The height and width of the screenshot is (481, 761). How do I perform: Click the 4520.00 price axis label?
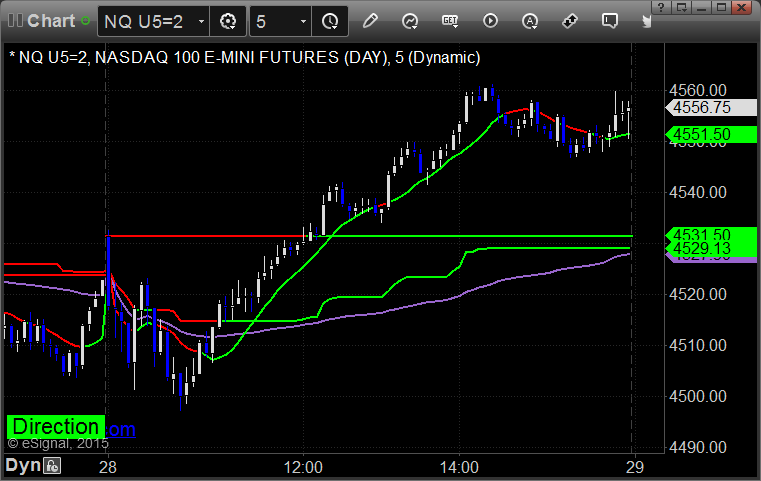[x=697, y=294]
